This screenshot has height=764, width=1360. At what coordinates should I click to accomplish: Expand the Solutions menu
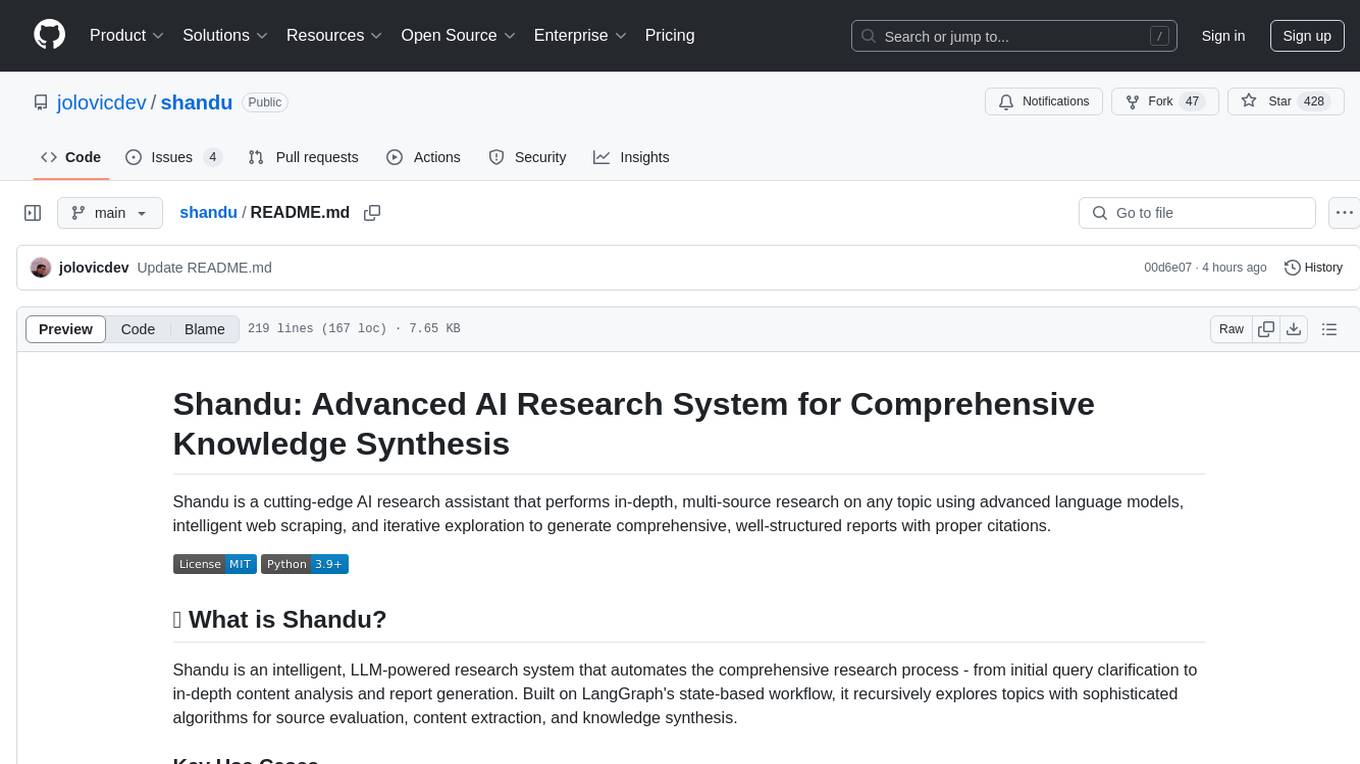225,35
